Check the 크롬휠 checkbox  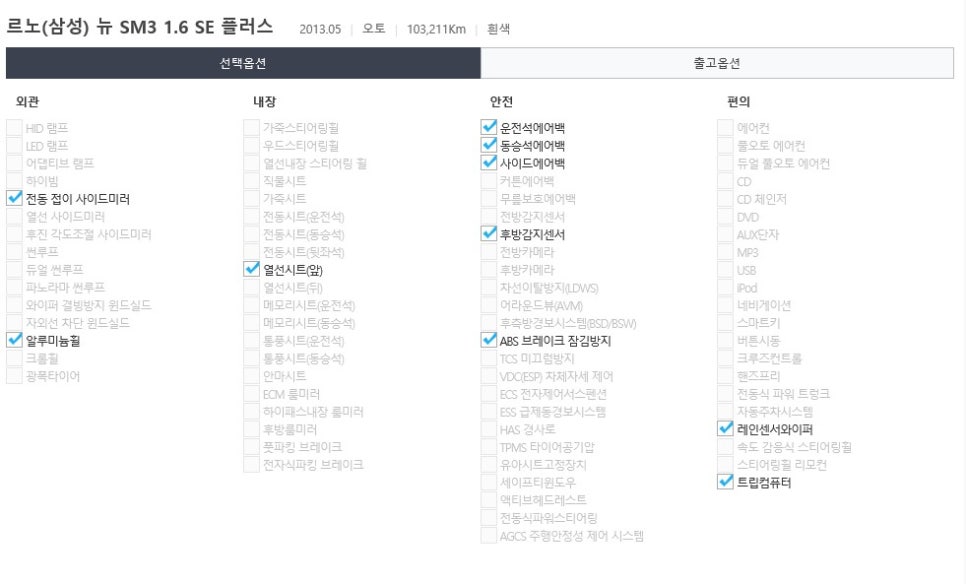14,358
